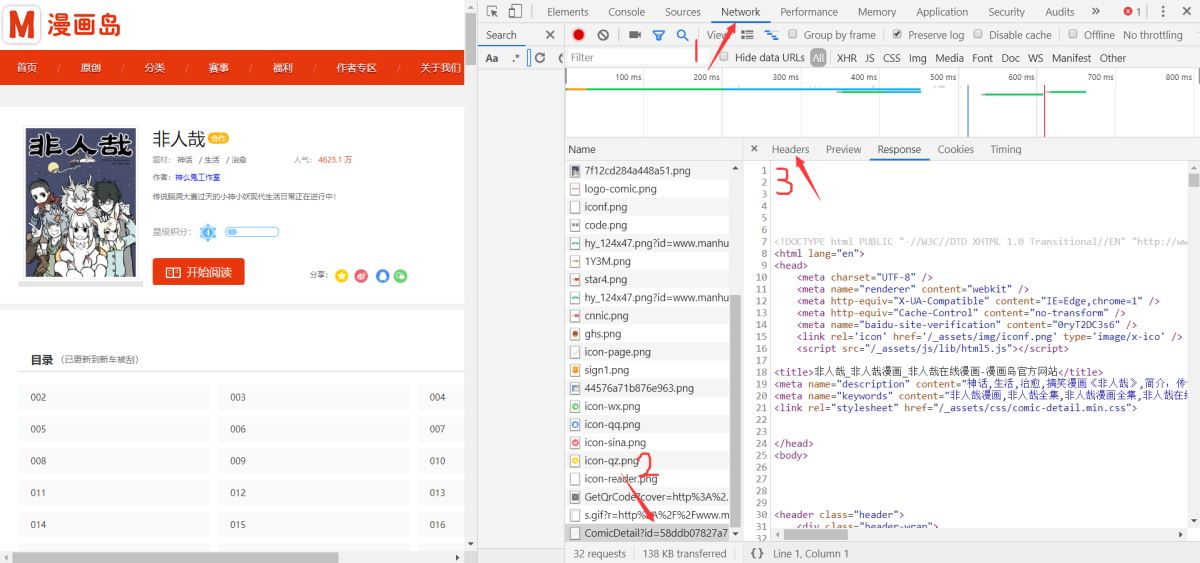The width and height of the screenshot is (1200, 563).
Task: Clear the network log
Action: coord(603,35)
